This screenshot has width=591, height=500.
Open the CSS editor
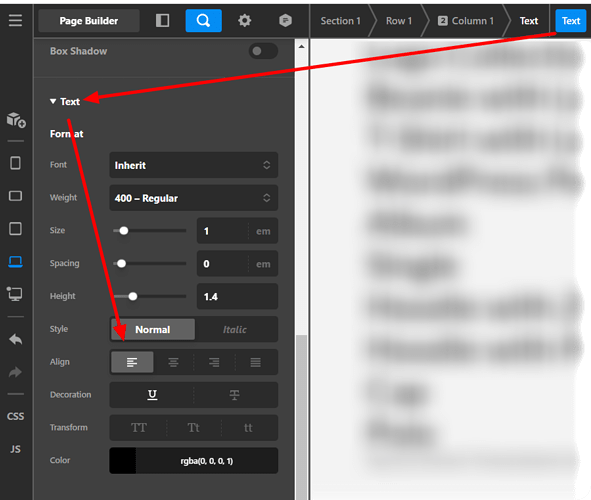pyautogui.click(x=15, y=416)
